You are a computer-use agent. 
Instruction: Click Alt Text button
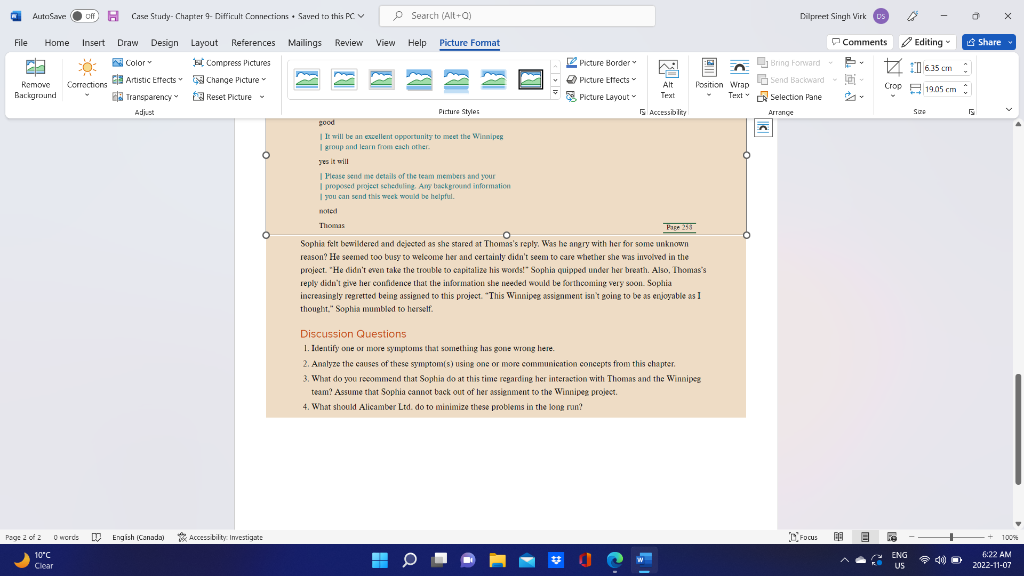pos(667,79)
